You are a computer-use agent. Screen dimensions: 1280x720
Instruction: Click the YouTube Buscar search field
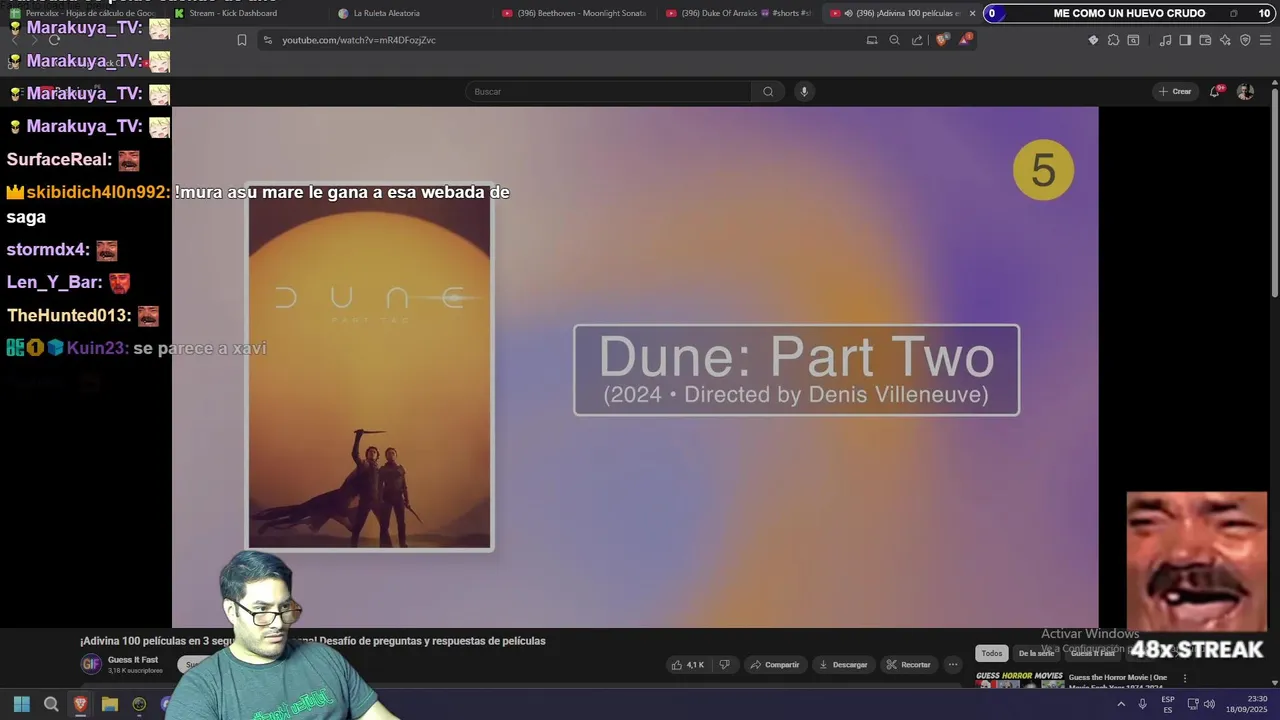pyautogui.click(x=608, y=91)
